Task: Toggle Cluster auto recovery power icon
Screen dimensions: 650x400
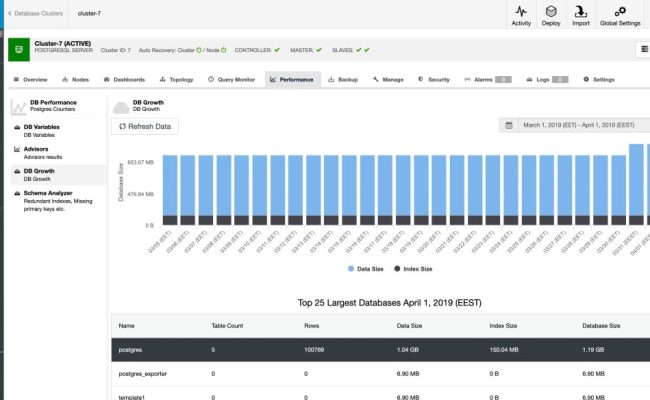Action: (x=199, y=50)
